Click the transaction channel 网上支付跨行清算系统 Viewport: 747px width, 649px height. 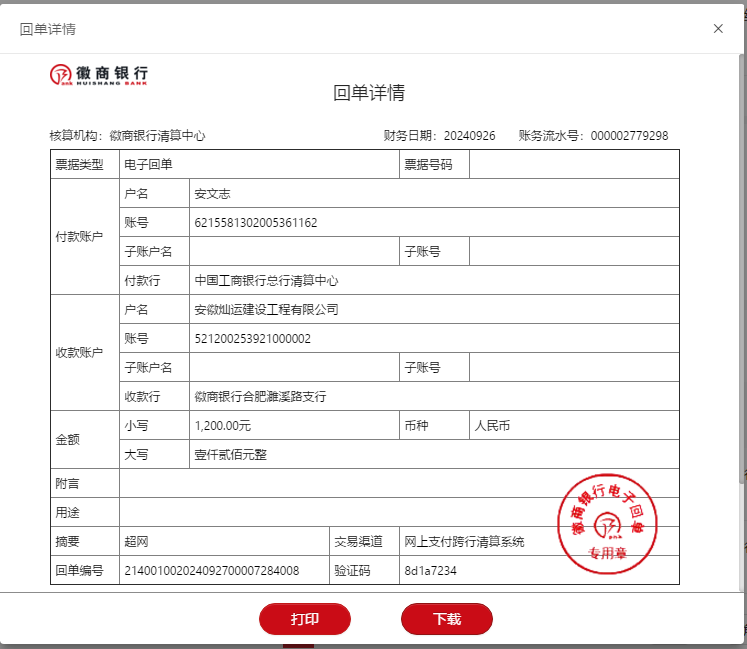464,542
